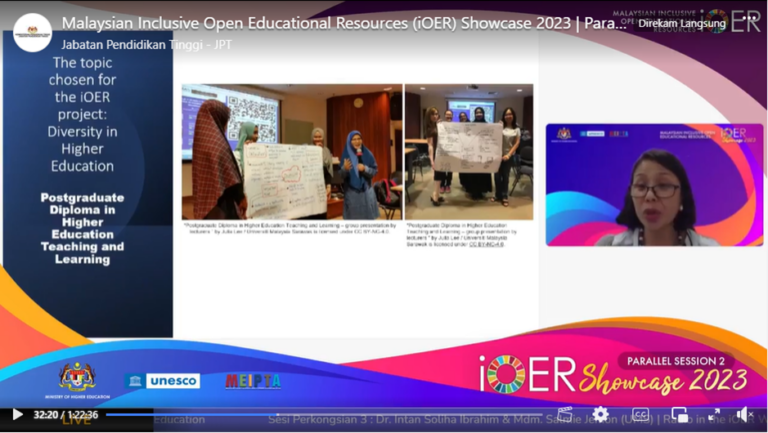This screenshot has width=768, height=433.
Task: Open the clapperboard clips icon
Action: pyautogui.click(x=565, y=414)
